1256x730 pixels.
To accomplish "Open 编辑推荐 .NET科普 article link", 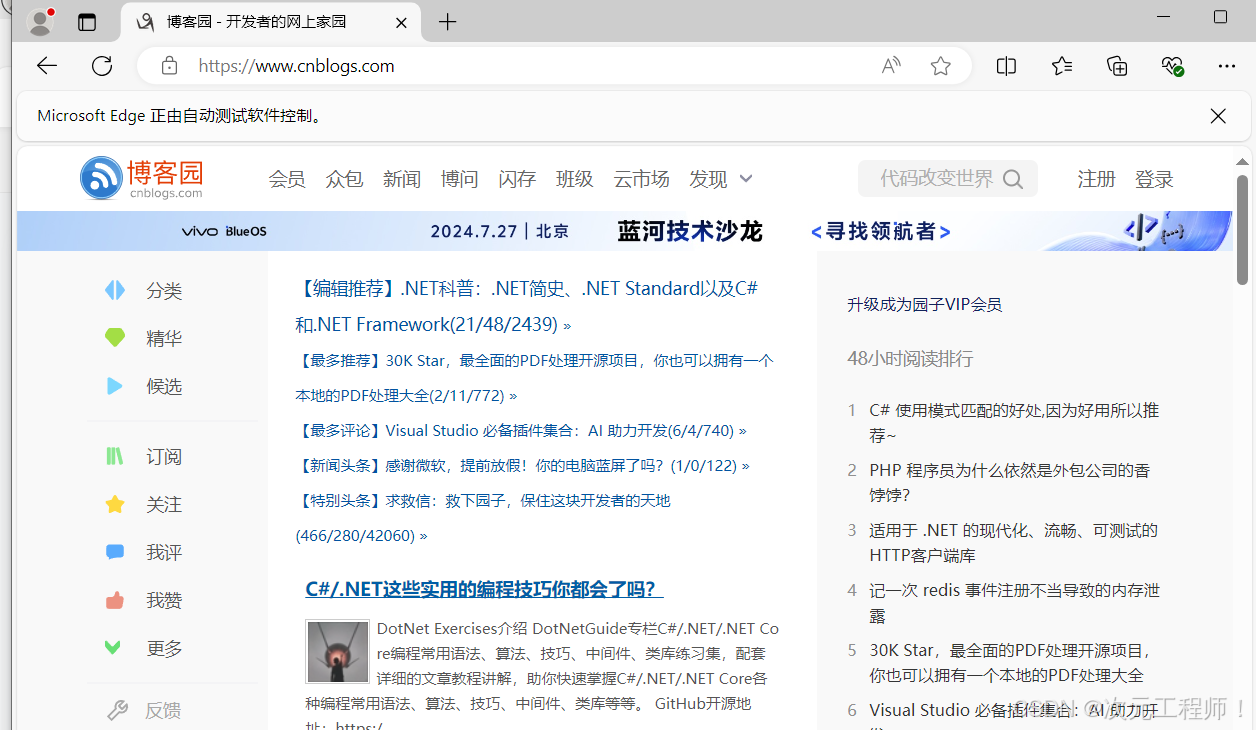I will tap(529, 306).
